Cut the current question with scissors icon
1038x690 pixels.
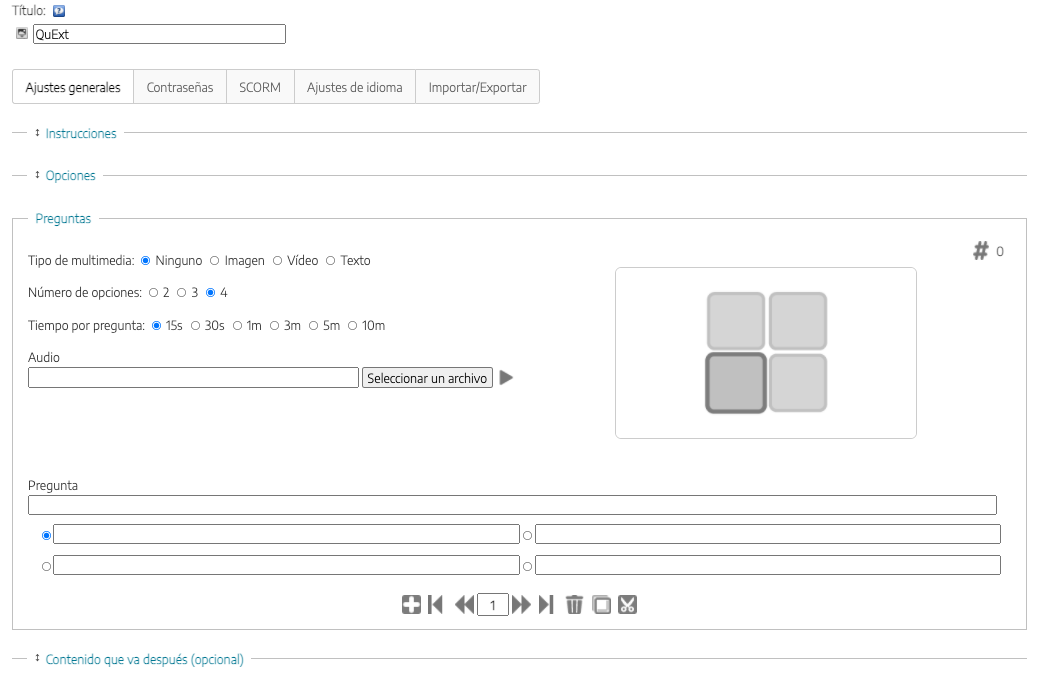[627, 605]
